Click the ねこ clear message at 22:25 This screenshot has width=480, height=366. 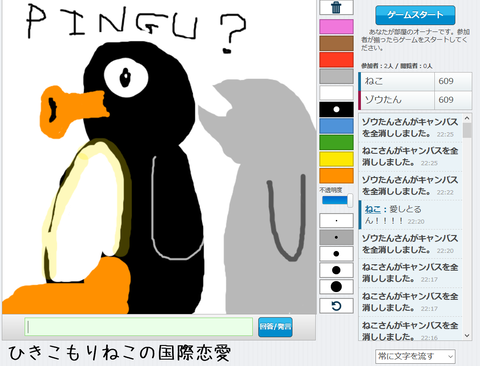click(410, 157)
